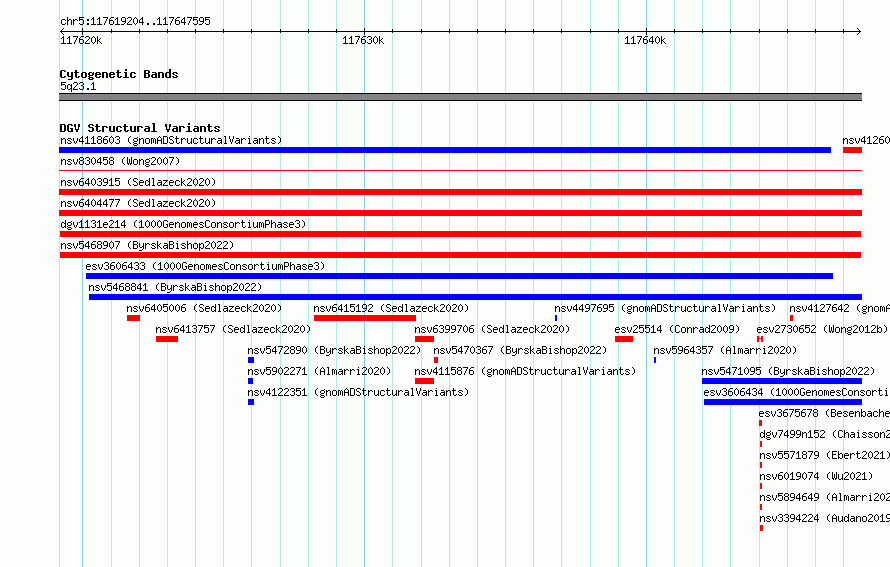The image size is (890, 567).
Task: Click the 117630k ruler mark
Action: 363,40
